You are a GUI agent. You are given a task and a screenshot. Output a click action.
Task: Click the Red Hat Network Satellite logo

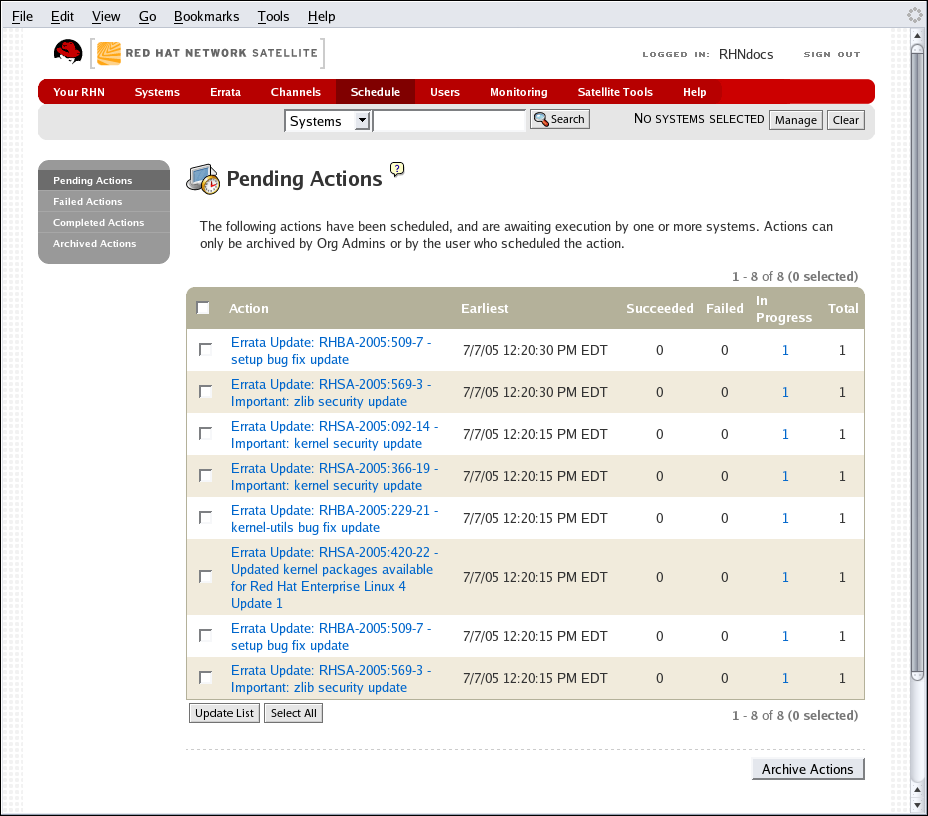207,53
